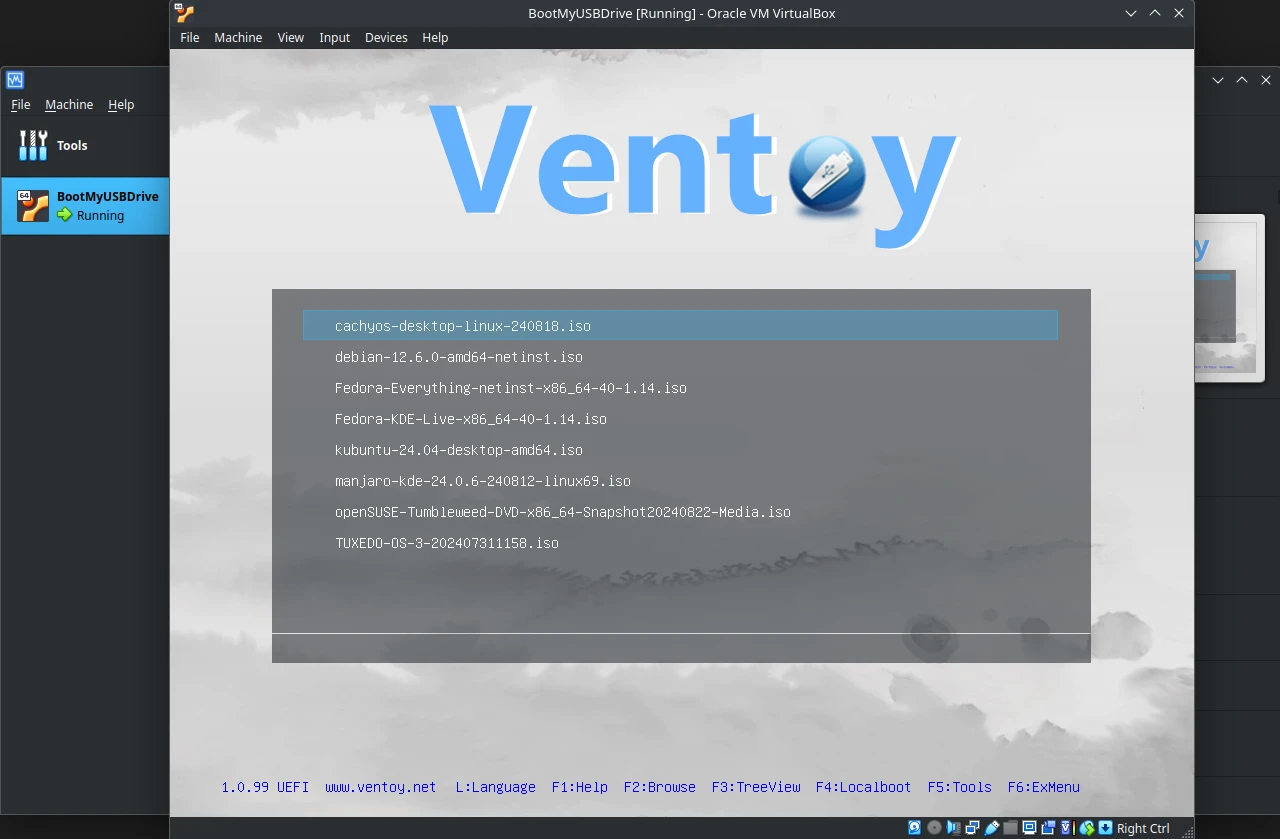Select TUXEDO-OS-3-202407311158.iso entry
1280x839 pixels.
[x=447, y=543]
